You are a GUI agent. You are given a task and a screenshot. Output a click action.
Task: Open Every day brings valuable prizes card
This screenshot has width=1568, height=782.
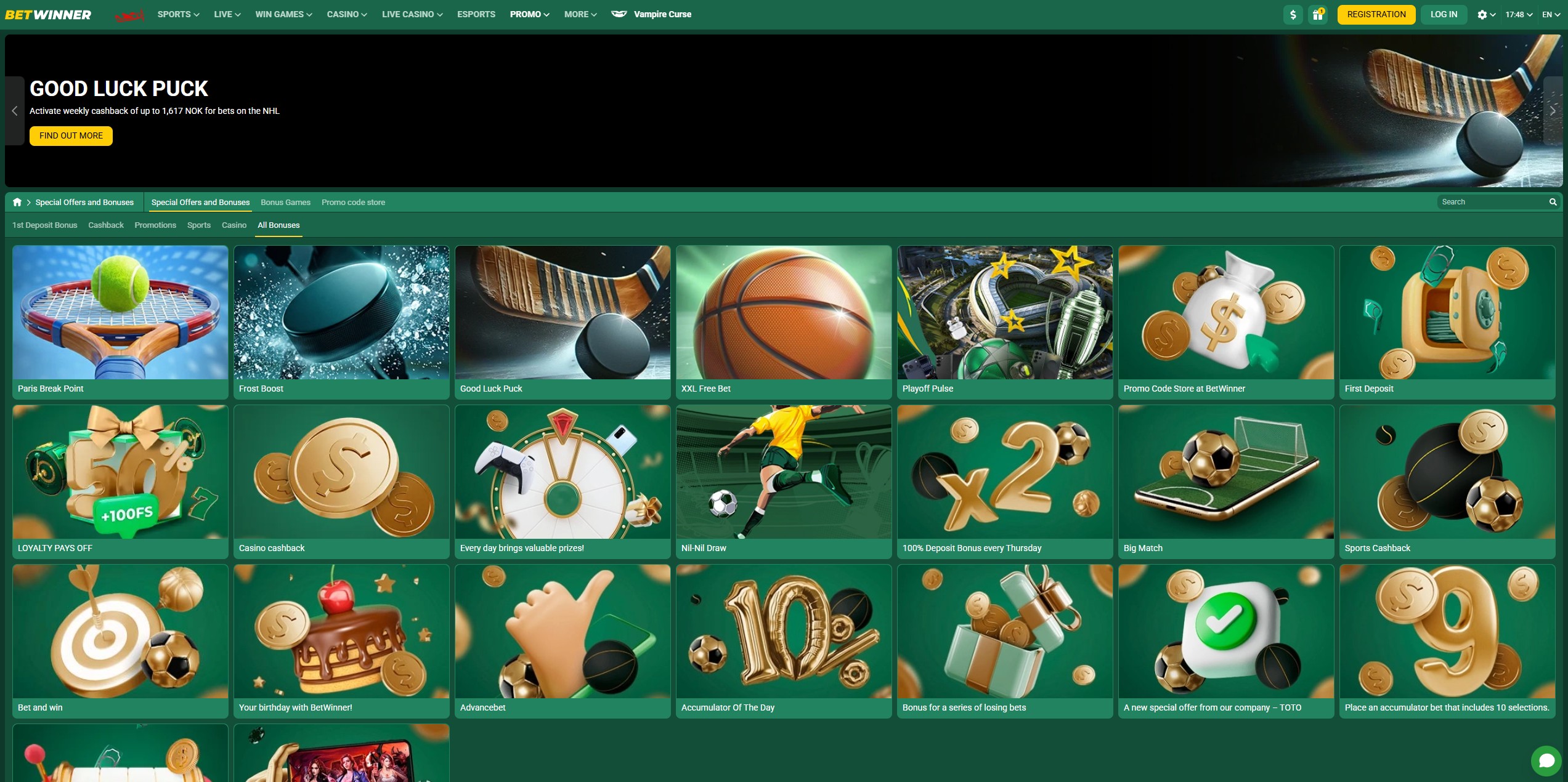(x=563, y=482)
